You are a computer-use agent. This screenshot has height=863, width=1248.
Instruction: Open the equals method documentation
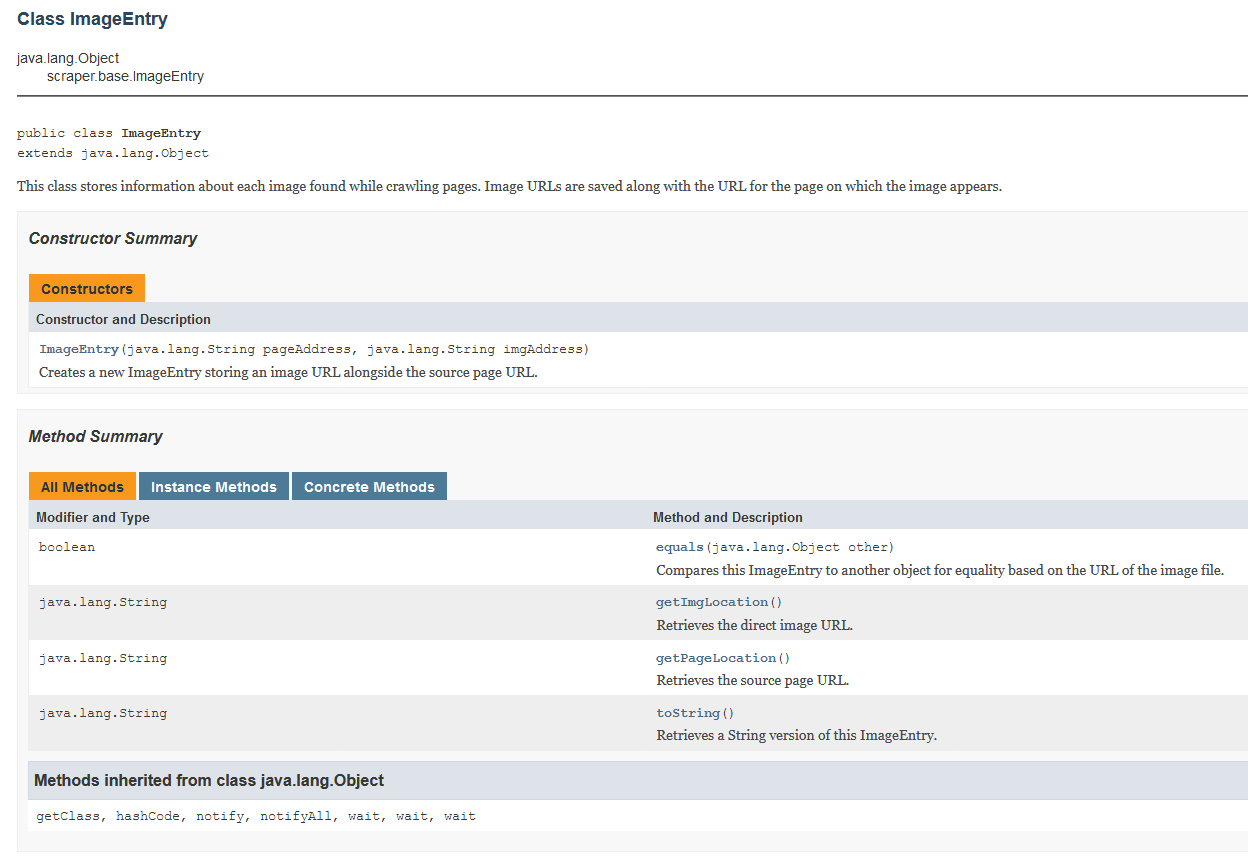(679, 546)
